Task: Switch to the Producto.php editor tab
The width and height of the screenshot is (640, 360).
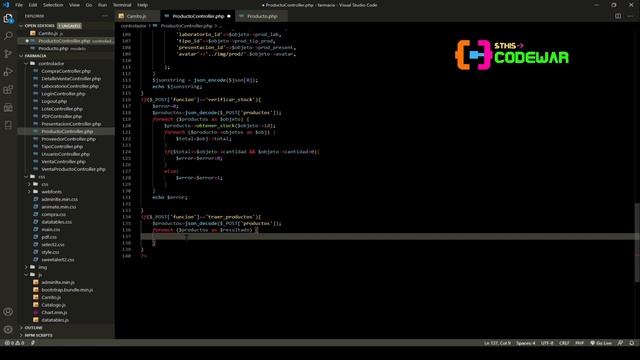Action: pyautogui.click(x=262, y=16)
